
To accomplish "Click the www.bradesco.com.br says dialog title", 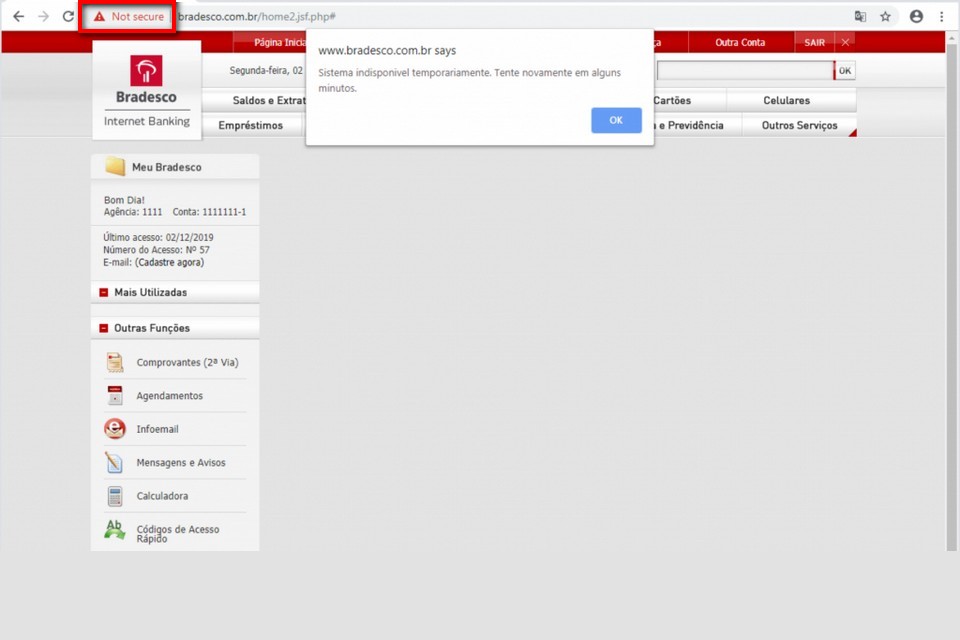I will (x=387, y=50).
